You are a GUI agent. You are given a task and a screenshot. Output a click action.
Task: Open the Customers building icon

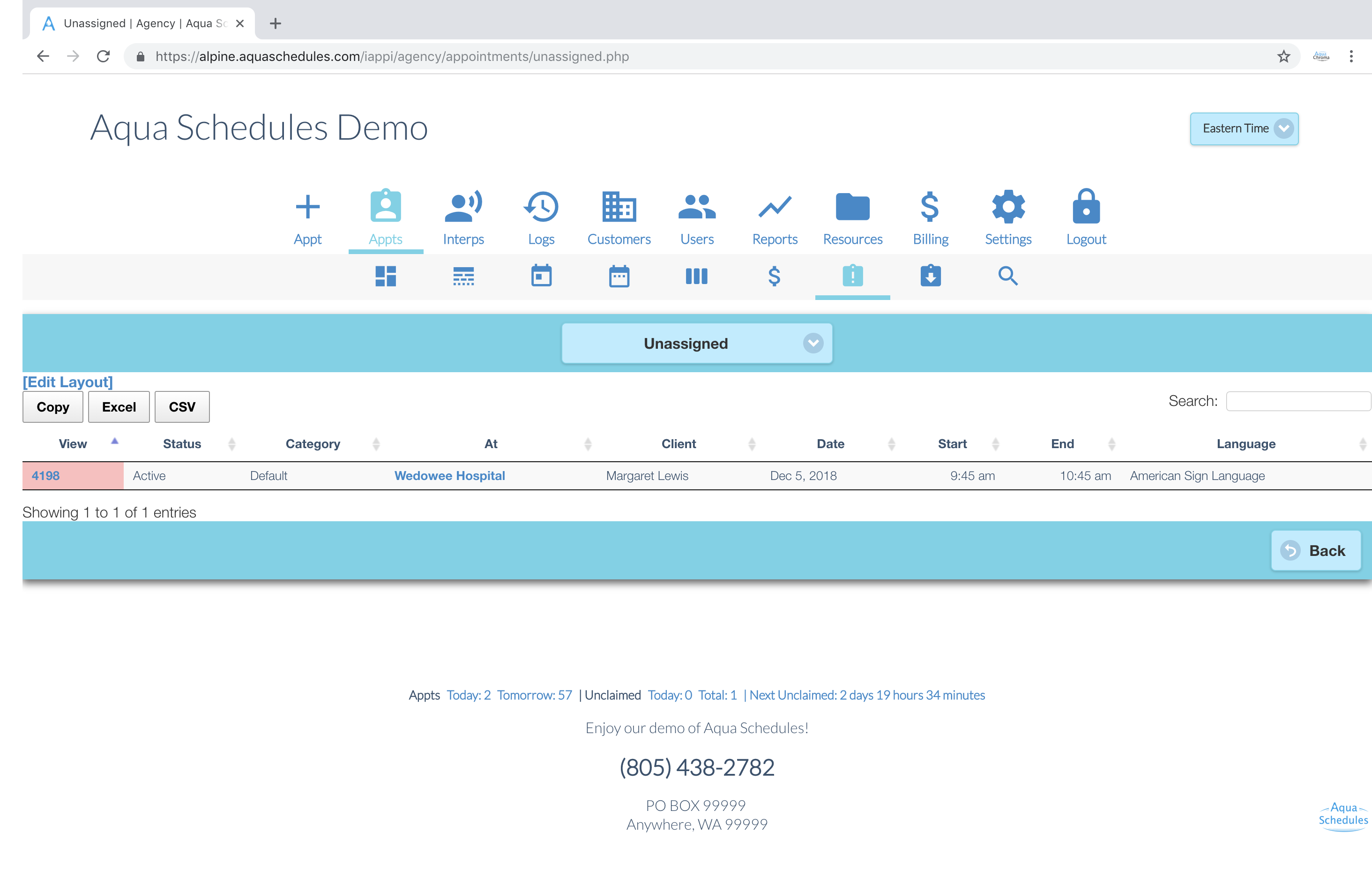tap(619, 206)
